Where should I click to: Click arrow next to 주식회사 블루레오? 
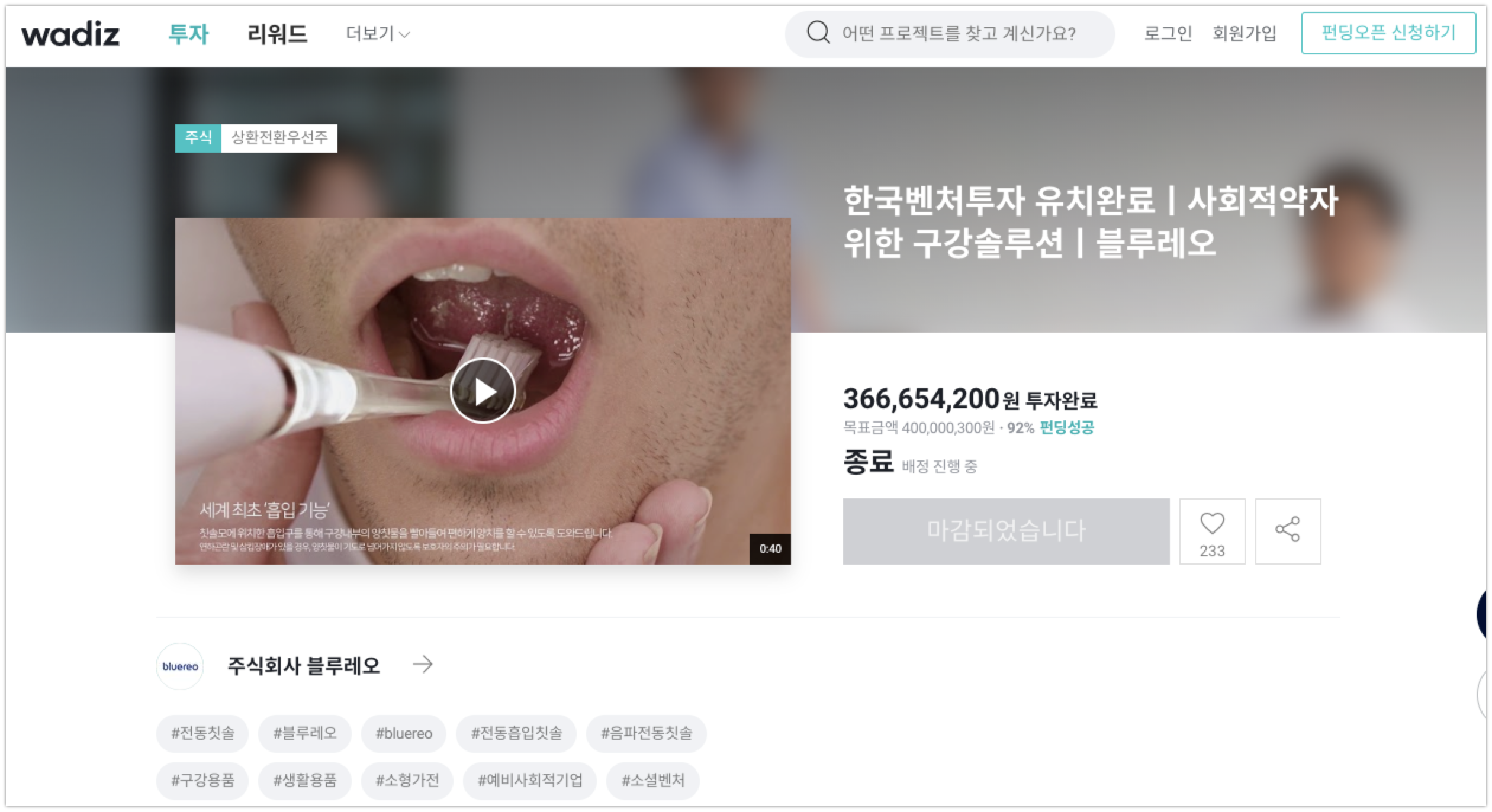(423, 665)
